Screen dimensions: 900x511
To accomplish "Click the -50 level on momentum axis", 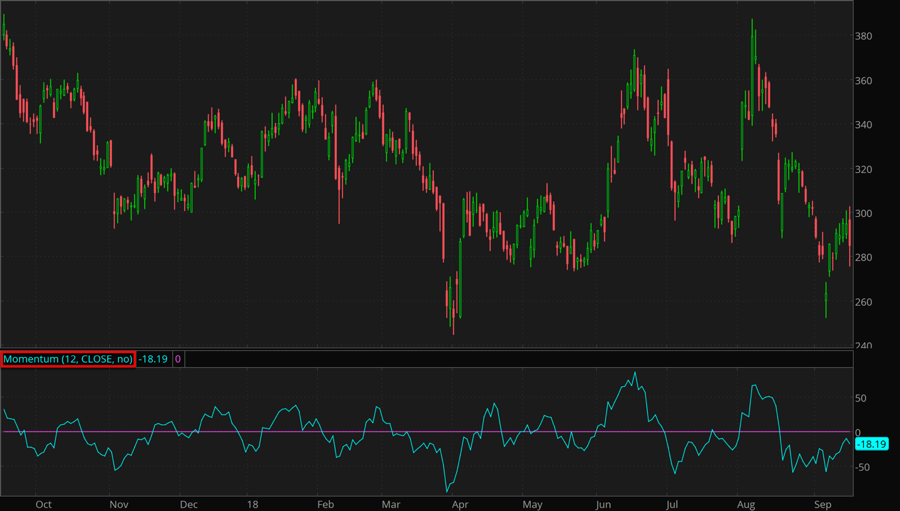I will tap(863, 467).
